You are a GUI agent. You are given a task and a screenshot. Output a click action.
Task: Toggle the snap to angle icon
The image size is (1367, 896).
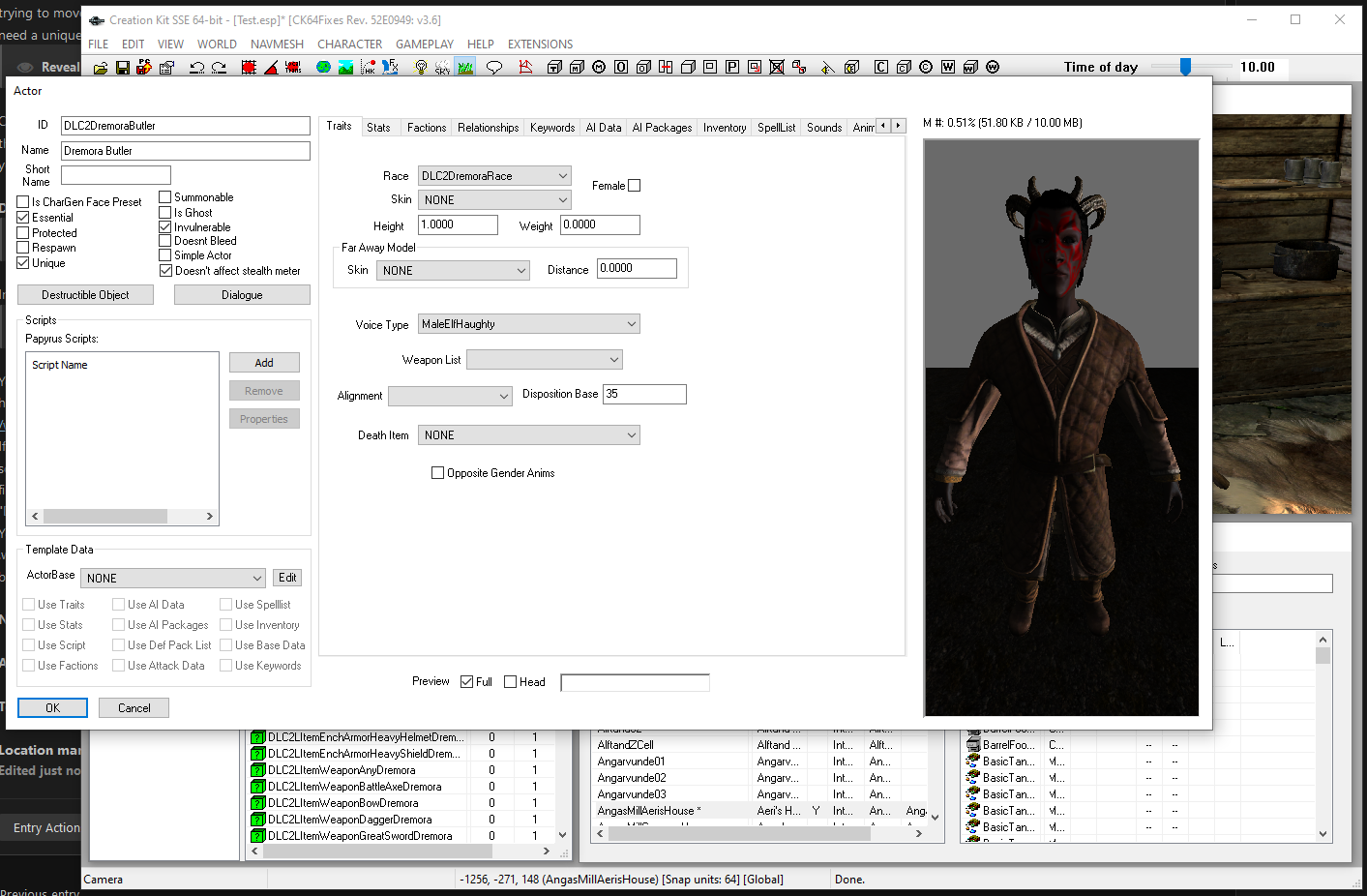tap(271, 68)
